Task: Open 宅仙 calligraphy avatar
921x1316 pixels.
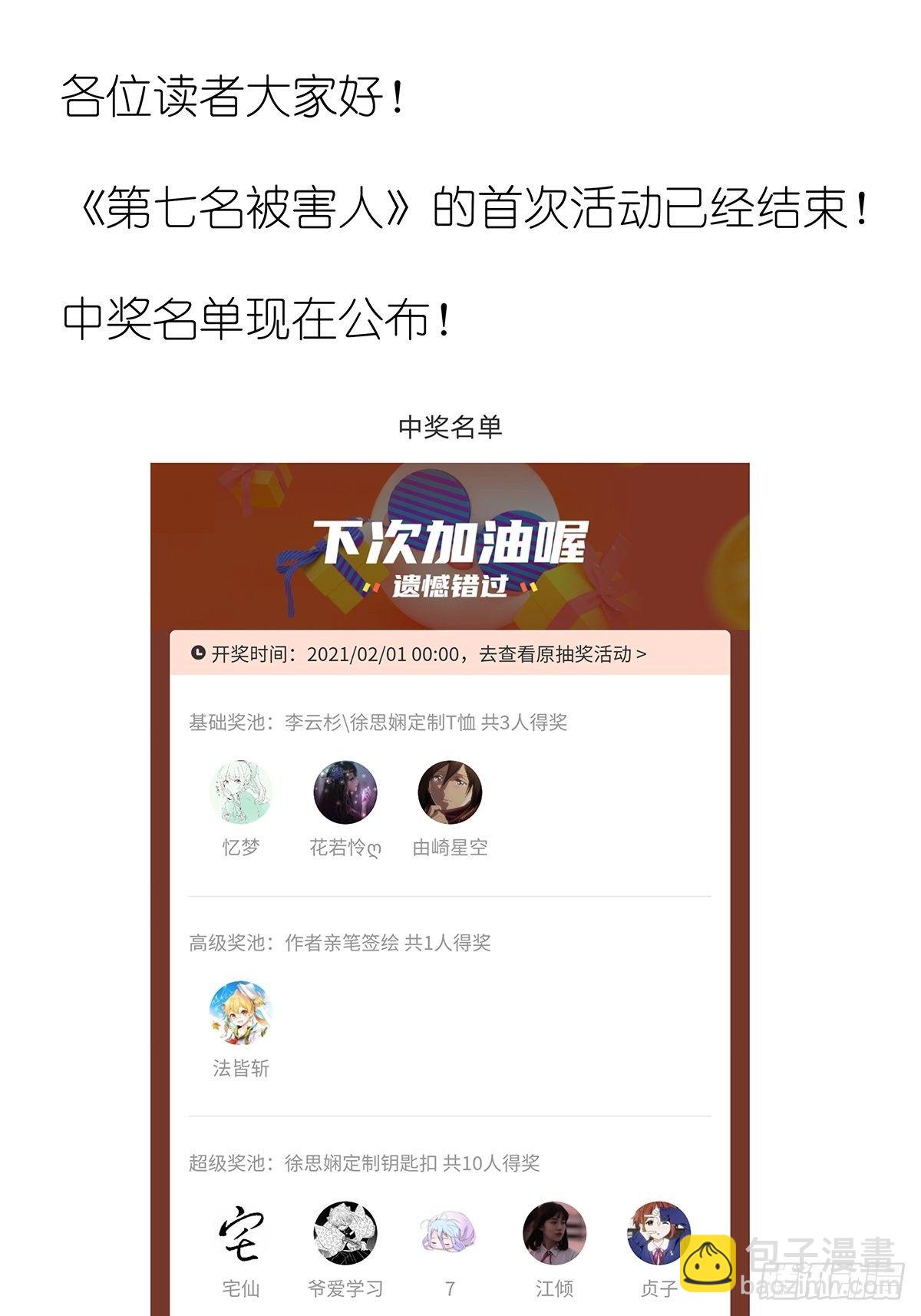Action: (x=241, y=1233)
